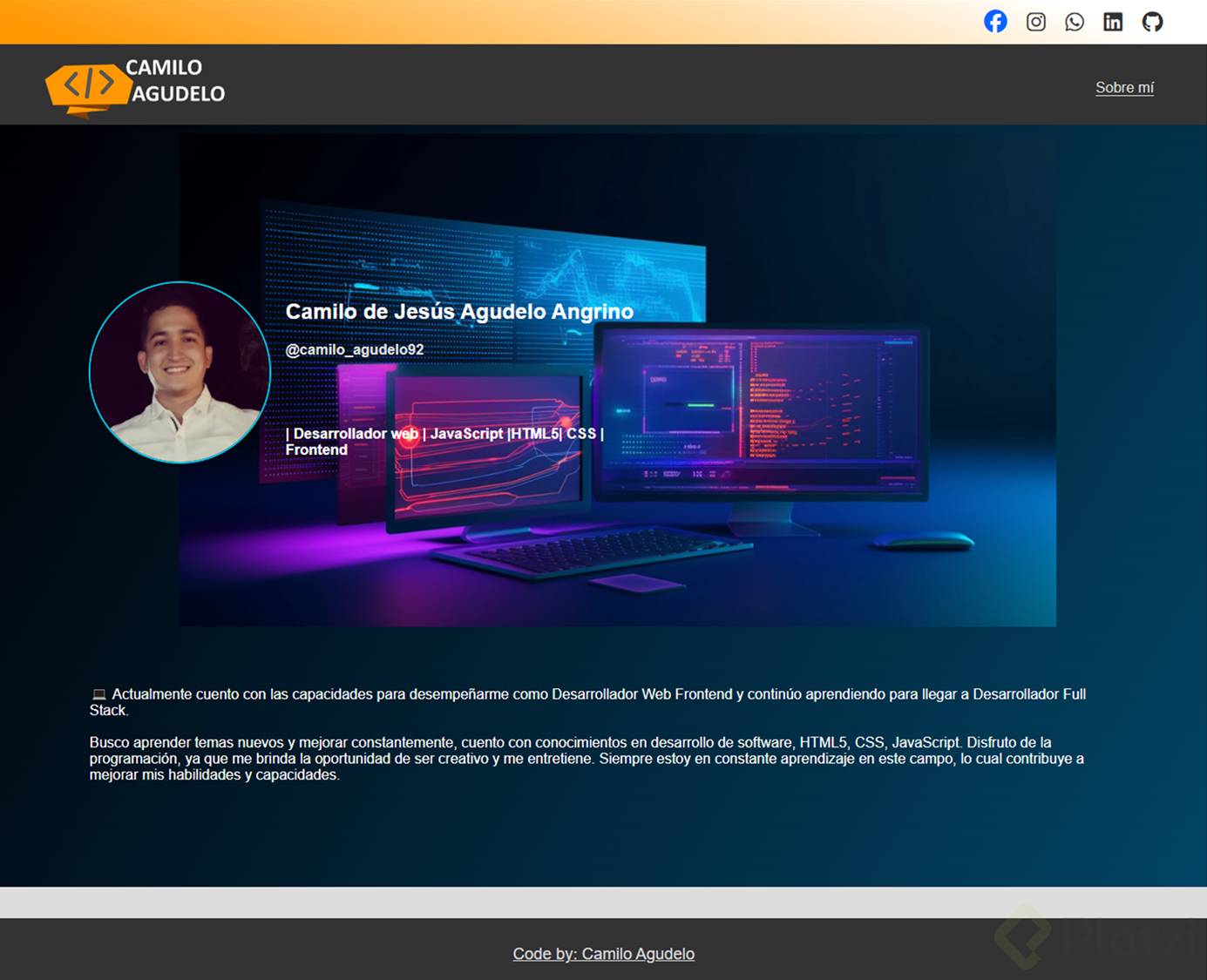The image size is (1207, 980).
Task: Open the Facebook profile icon
Action: pyautogui.click(x=995, y=22)
